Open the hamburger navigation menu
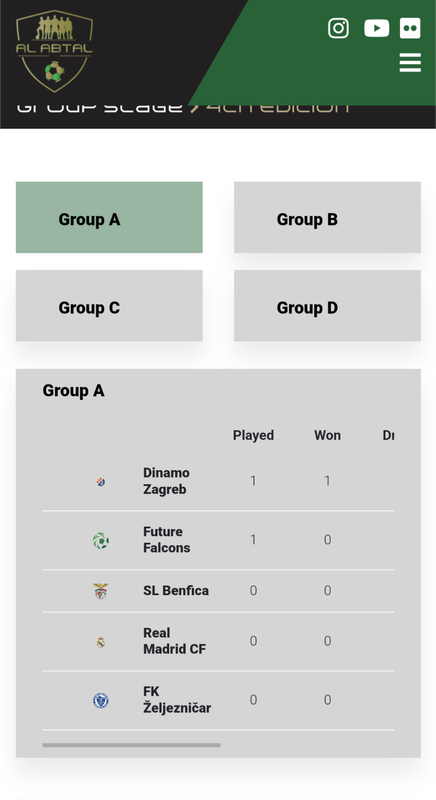The image size is (436, 800). click(410, 63)
